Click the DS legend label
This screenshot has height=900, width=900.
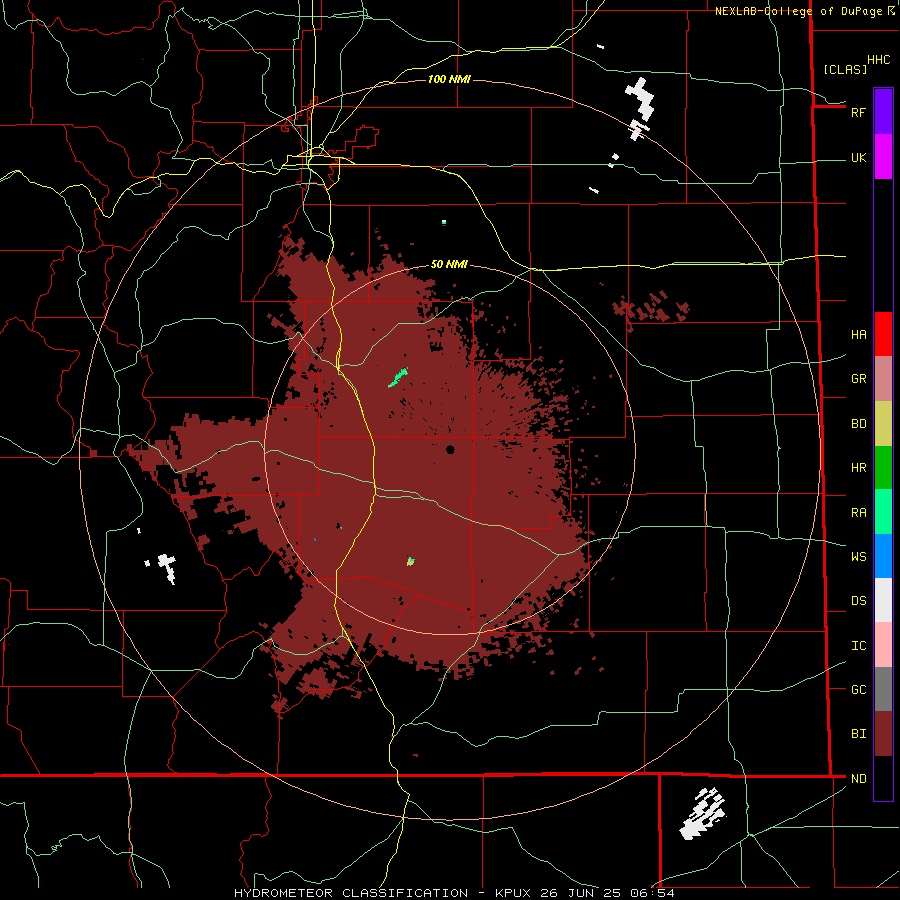pos(858,600)
